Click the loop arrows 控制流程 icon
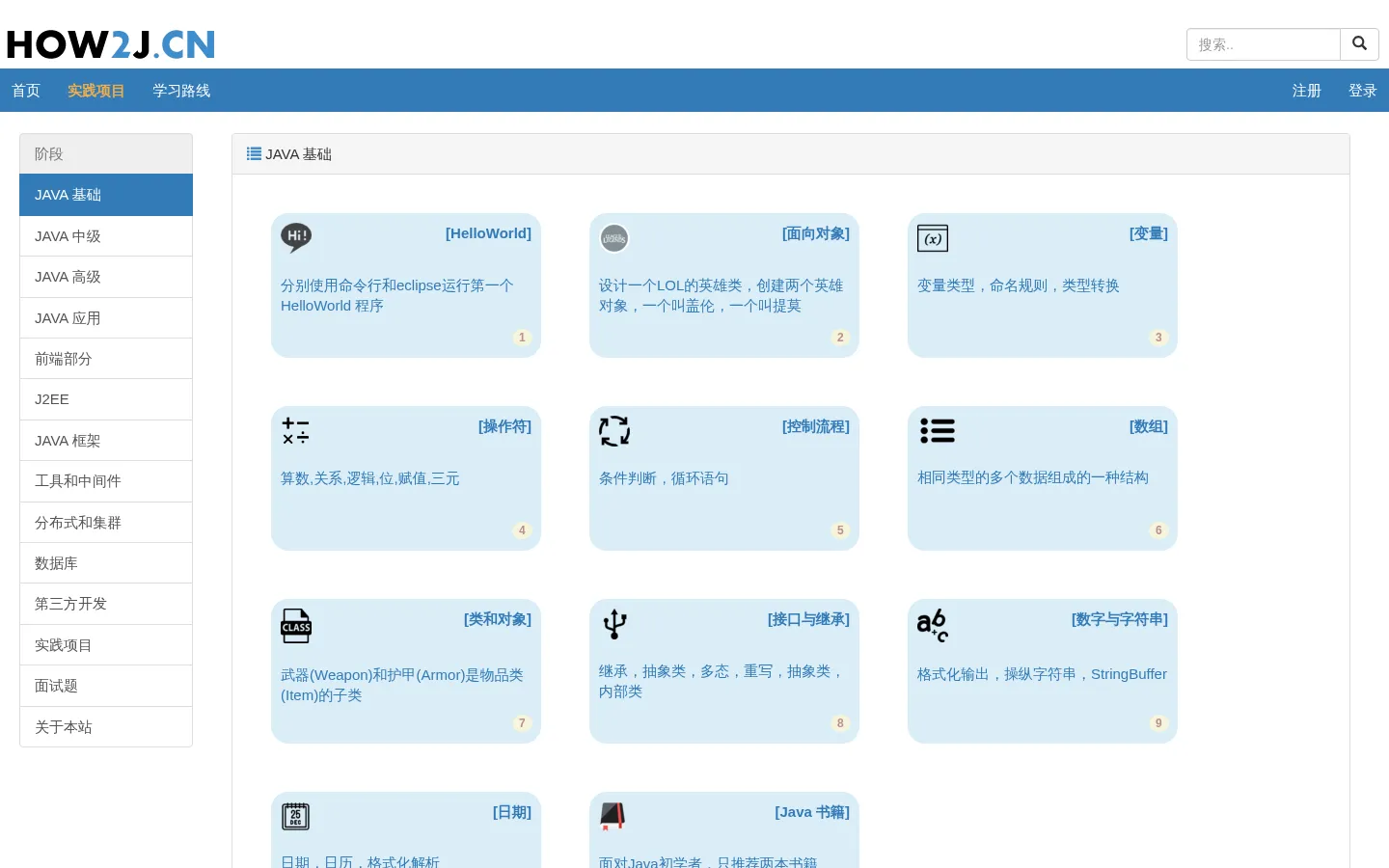Screen dimensions: 1389x868 tap(614, 431)
